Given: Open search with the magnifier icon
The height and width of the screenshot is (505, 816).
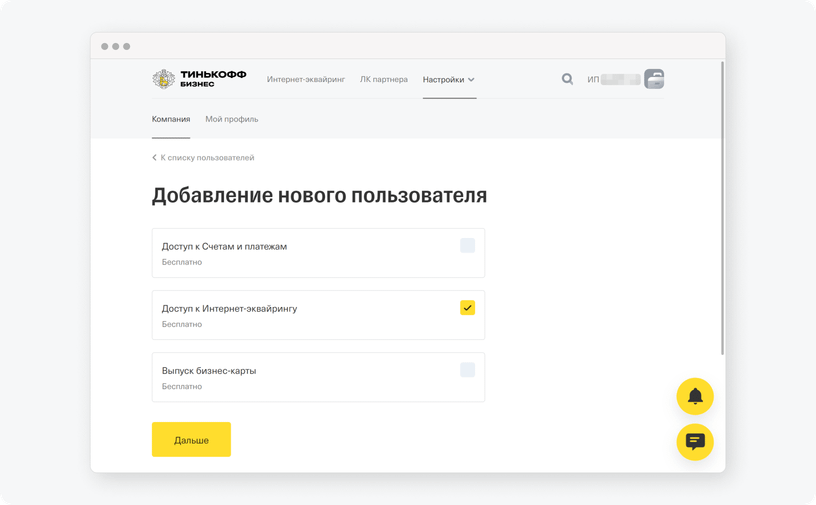Looking at the screenshot, I should 567,79.
